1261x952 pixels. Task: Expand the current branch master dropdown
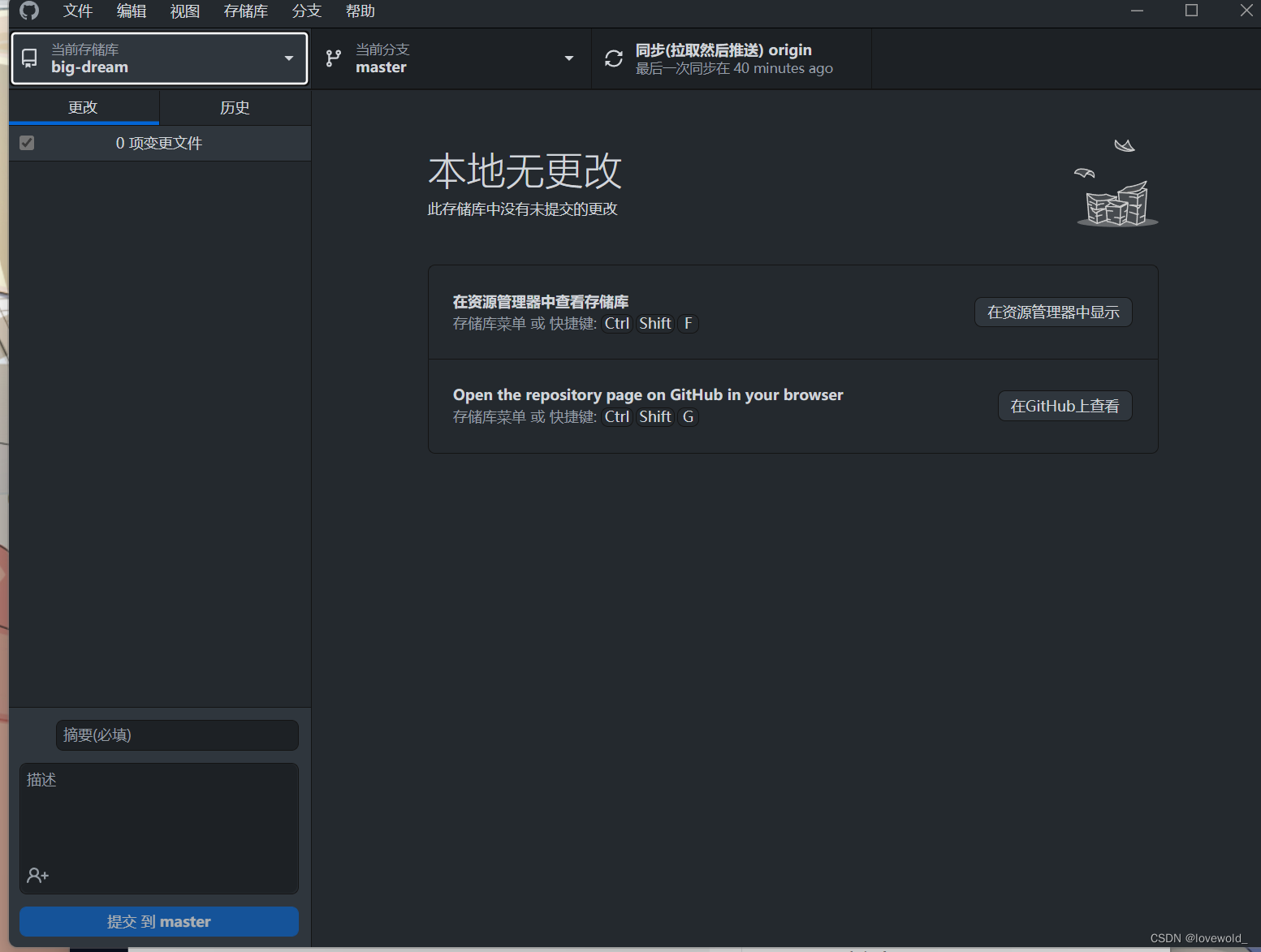[x=451, y=58]
